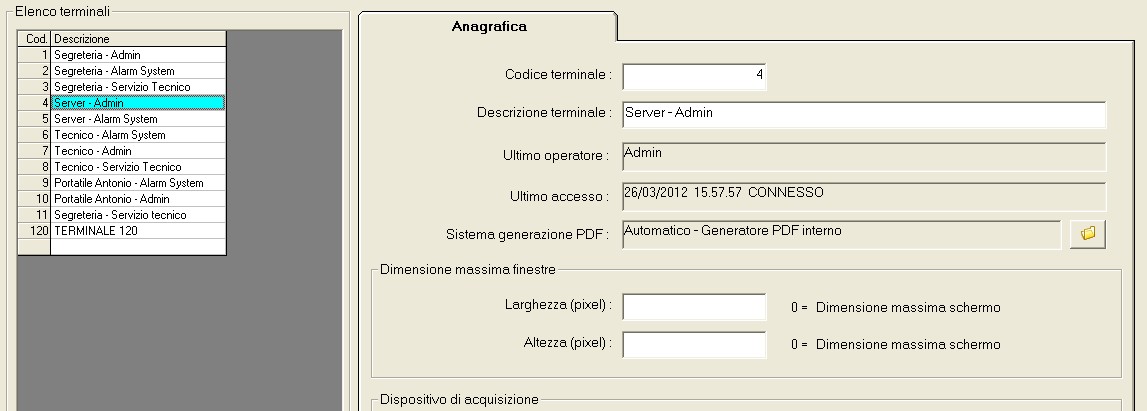Click the Cod. column header
The height and width of the screenshot is (411, 1147).
point(34,39)
